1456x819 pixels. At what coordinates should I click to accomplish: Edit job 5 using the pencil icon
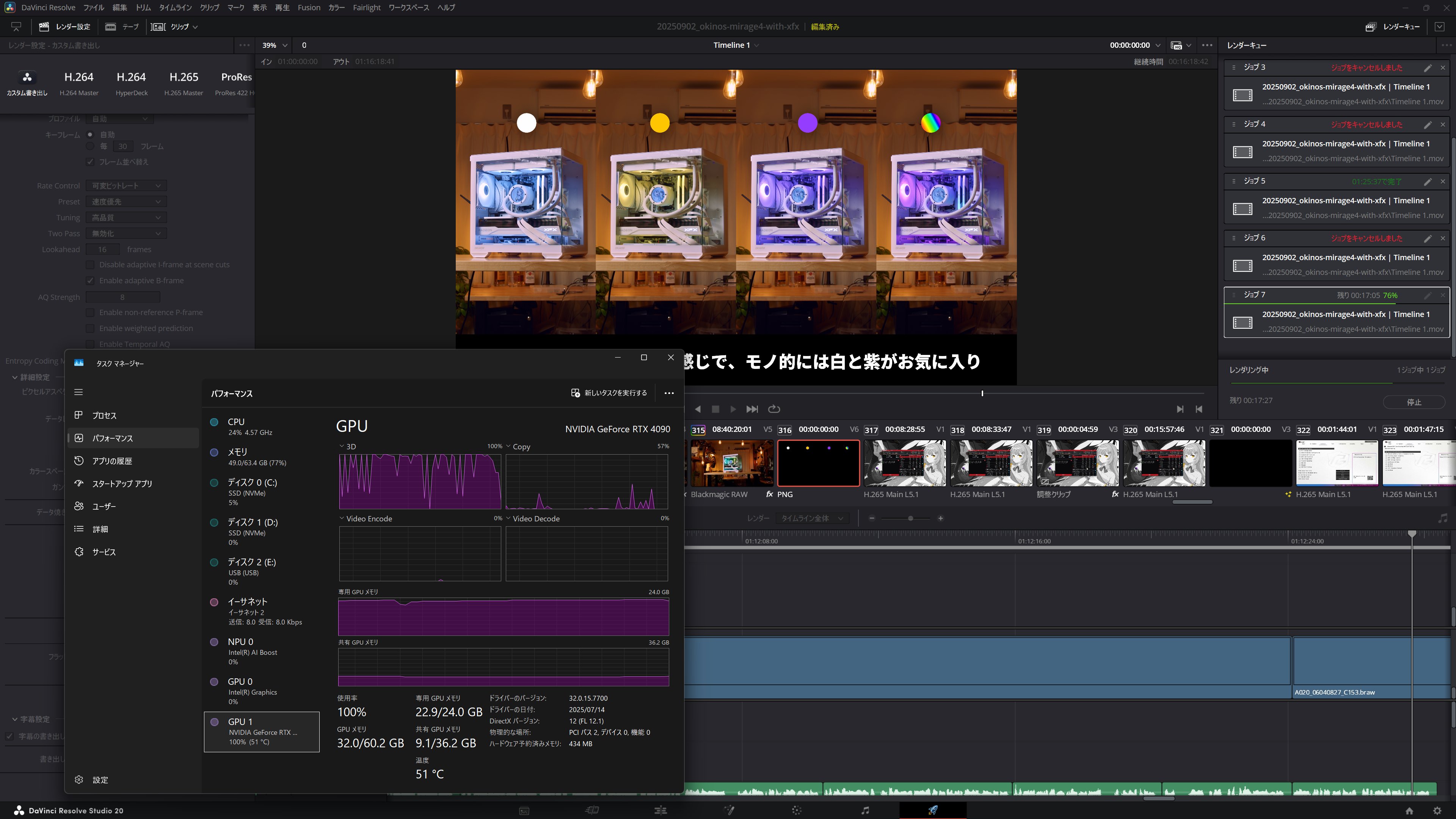point(1427,182)
